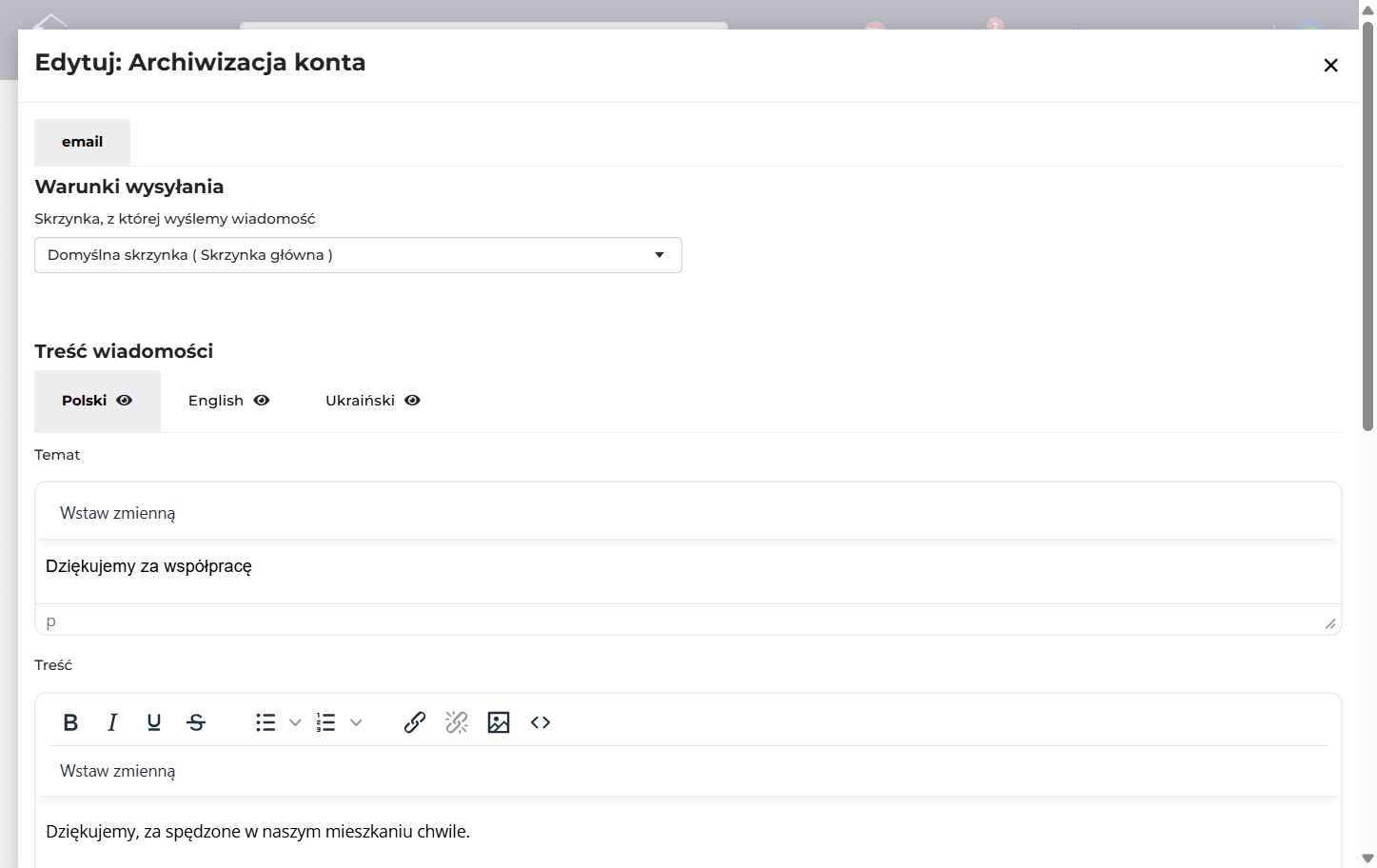Image resolution: width=1377 pixels, height=868 pixels.
Task: Remove link with the broken chain icon
Action: point(457,722)
